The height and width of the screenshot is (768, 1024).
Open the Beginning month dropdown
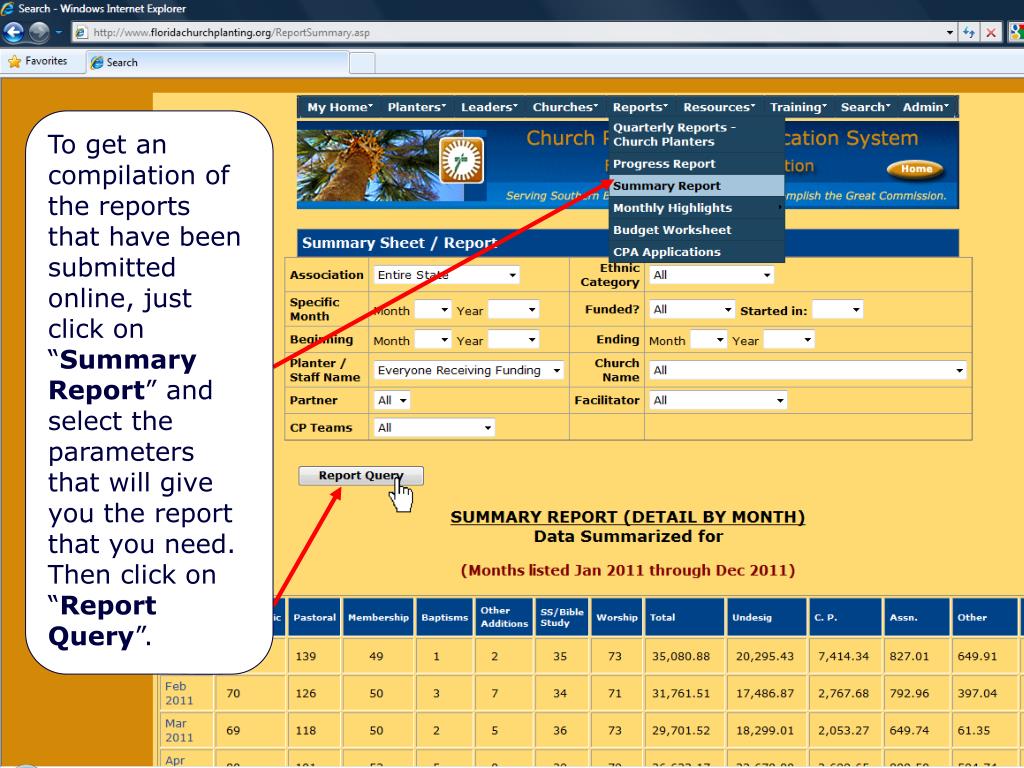(433, 340)
